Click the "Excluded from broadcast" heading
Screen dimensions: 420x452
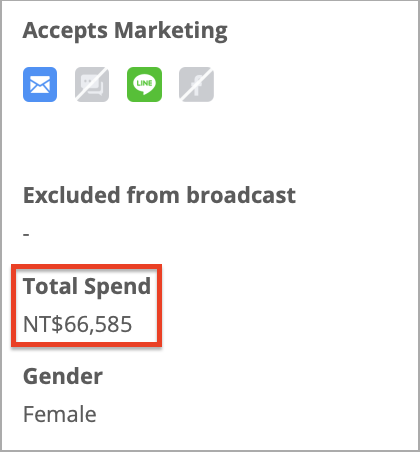[159, 195]
